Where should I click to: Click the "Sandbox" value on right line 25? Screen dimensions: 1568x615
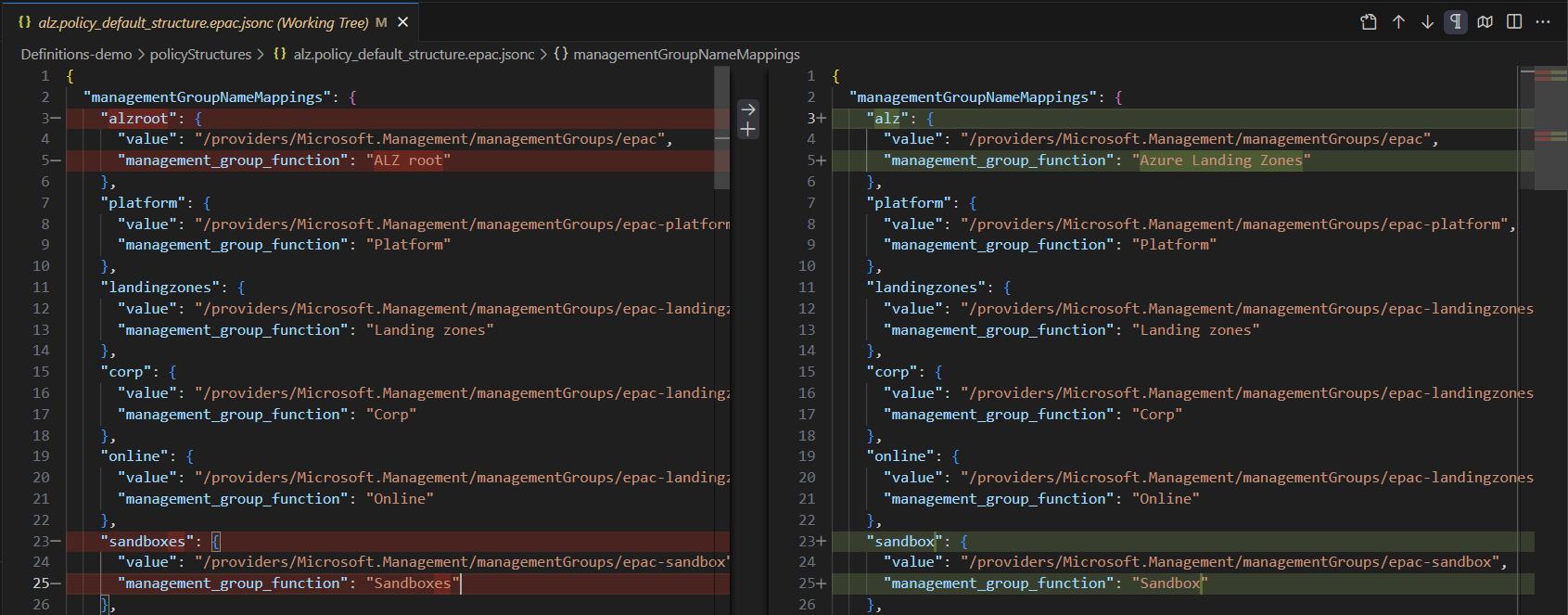1170,583
